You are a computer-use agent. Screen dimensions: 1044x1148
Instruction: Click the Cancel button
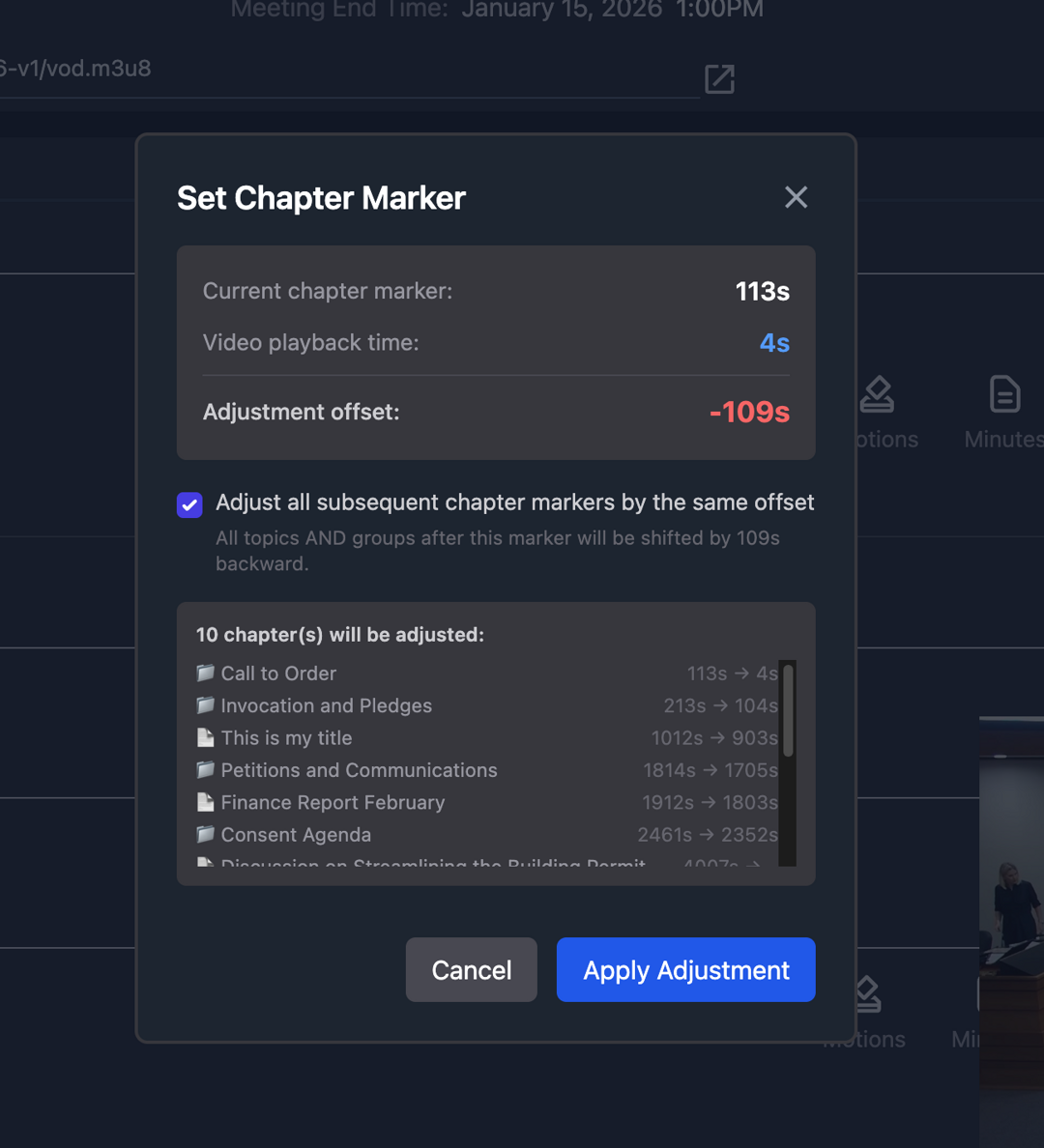(x=471, y=969)
